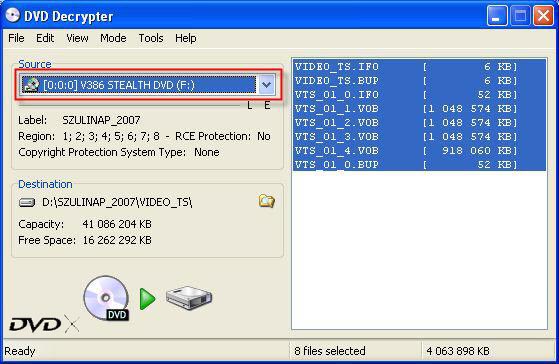Click the DVD disc decrypt icon
Viewport: 559px width, 364px height.
coord(106,298)
